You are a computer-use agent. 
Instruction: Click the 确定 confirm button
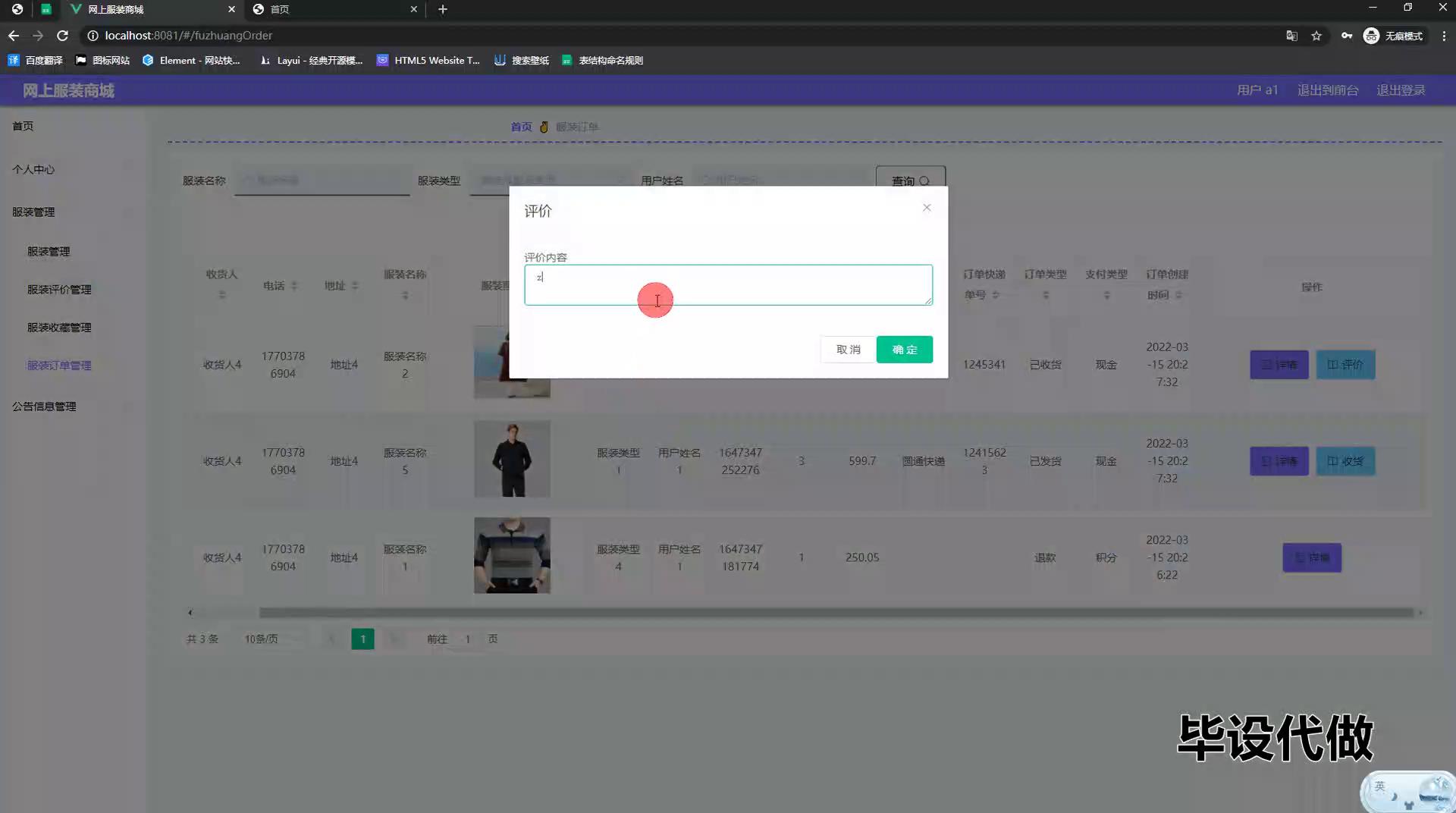pyautogui.click(x=904, y=350)
